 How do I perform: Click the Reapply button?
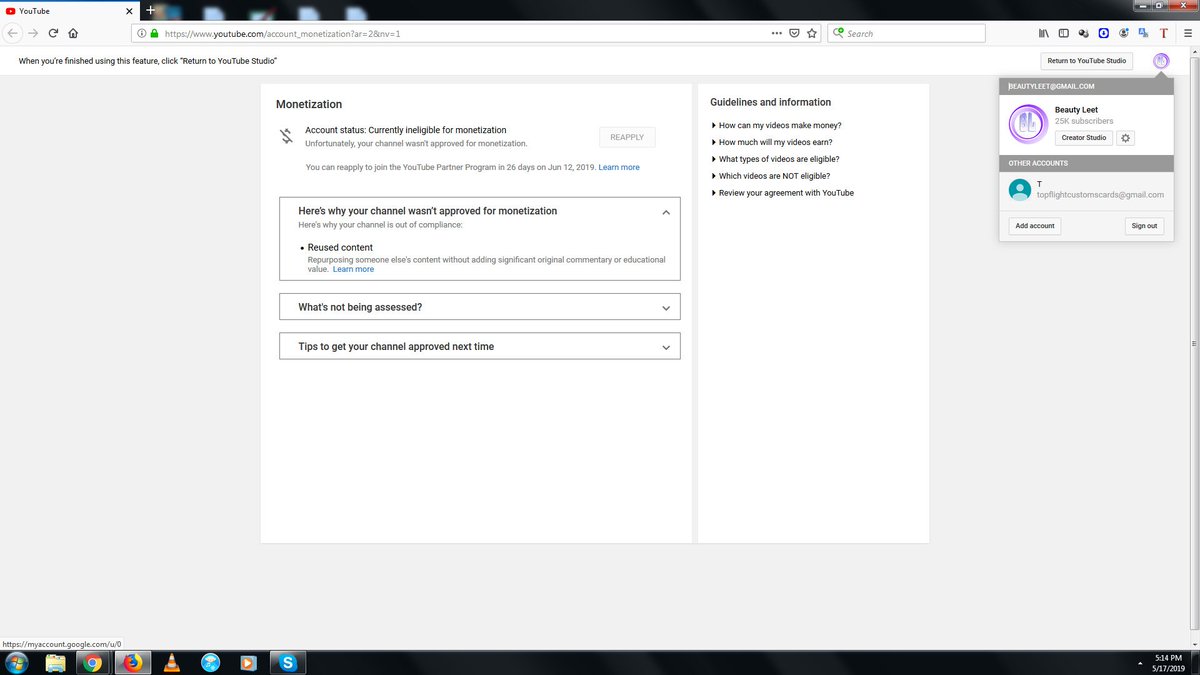point(627,137)
